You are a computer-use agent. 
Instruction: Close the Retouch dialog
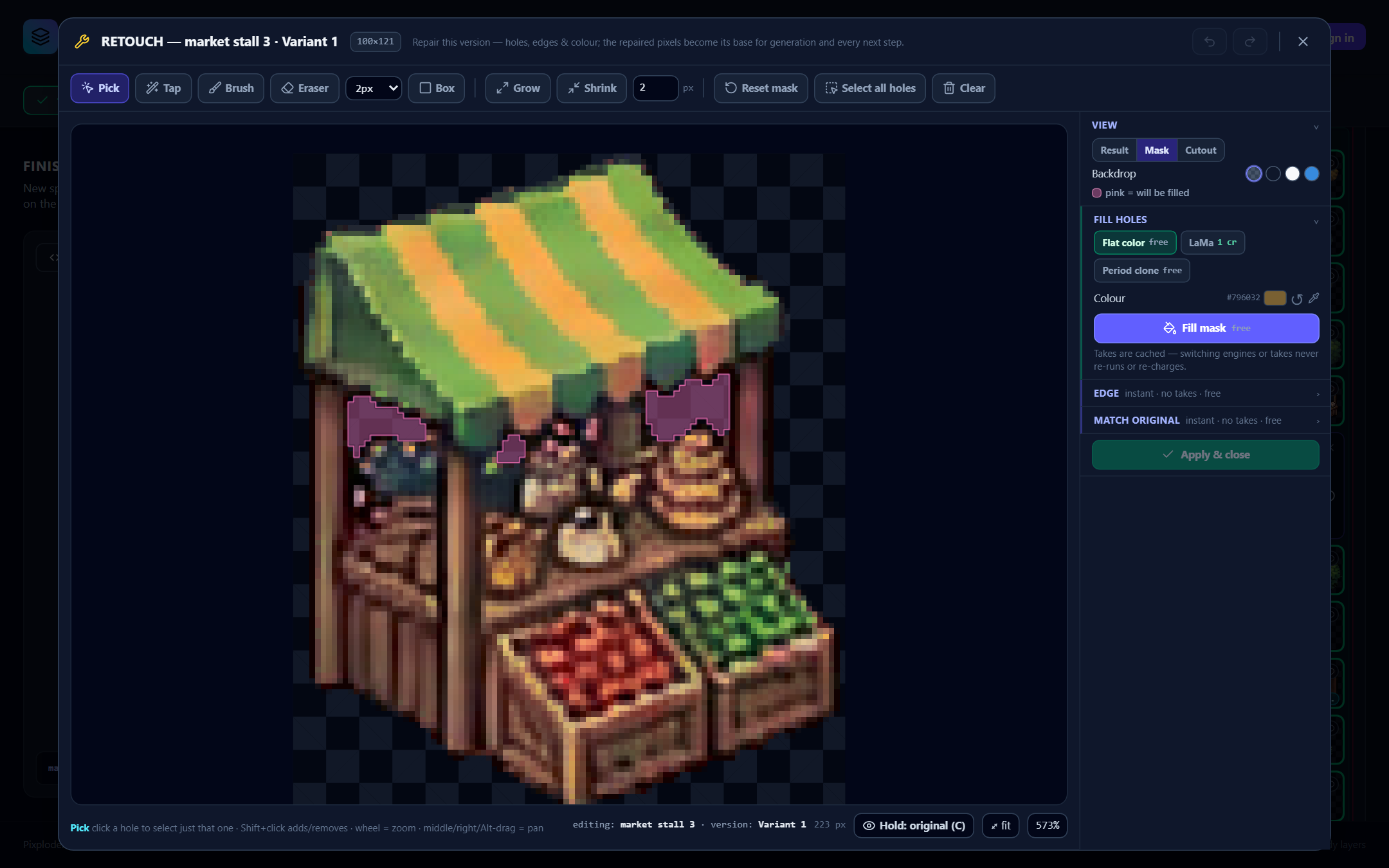(x=1303, y=42)
